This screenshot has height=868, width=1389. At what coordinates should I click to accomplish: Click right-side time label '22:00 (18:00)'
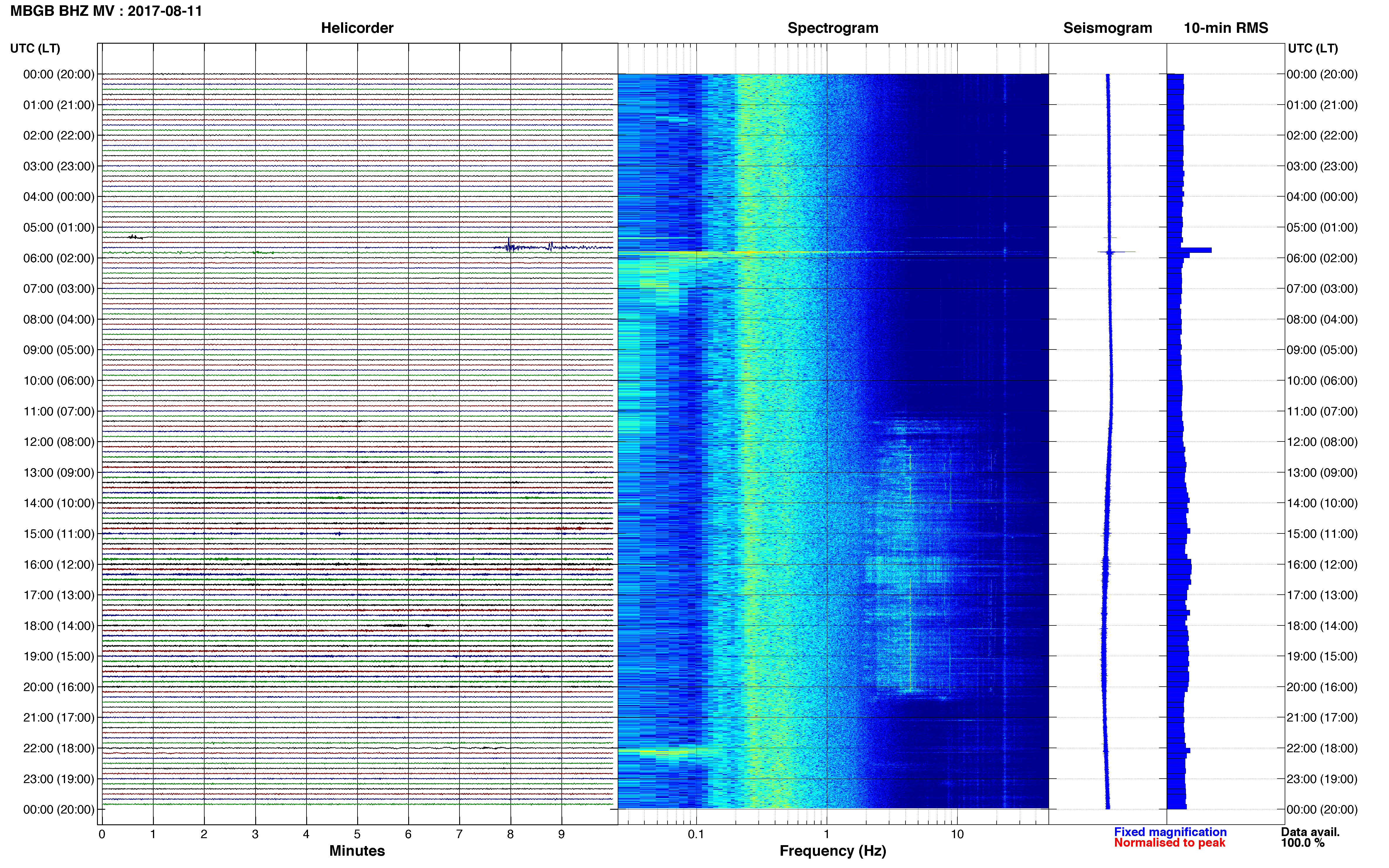tap(1322, 748)
